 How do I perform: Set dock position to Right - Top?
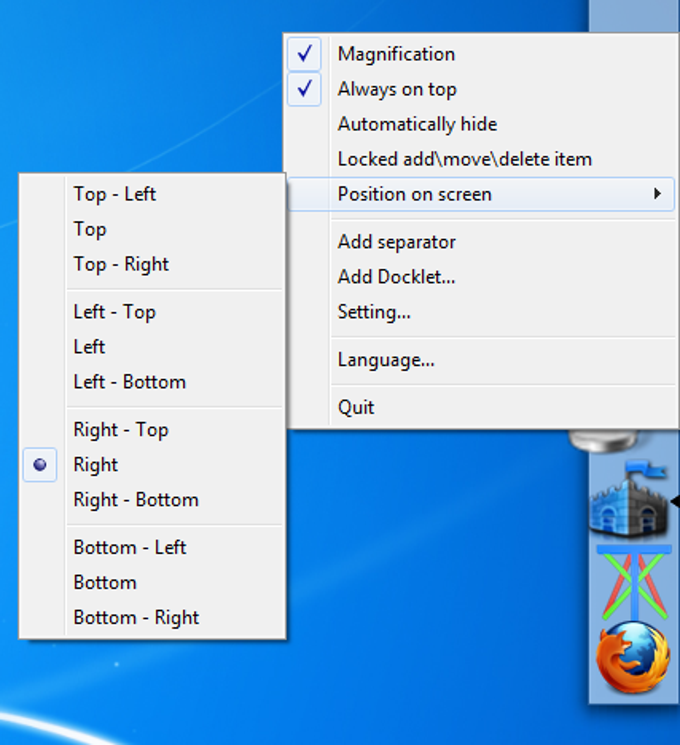tap(152, 430)
